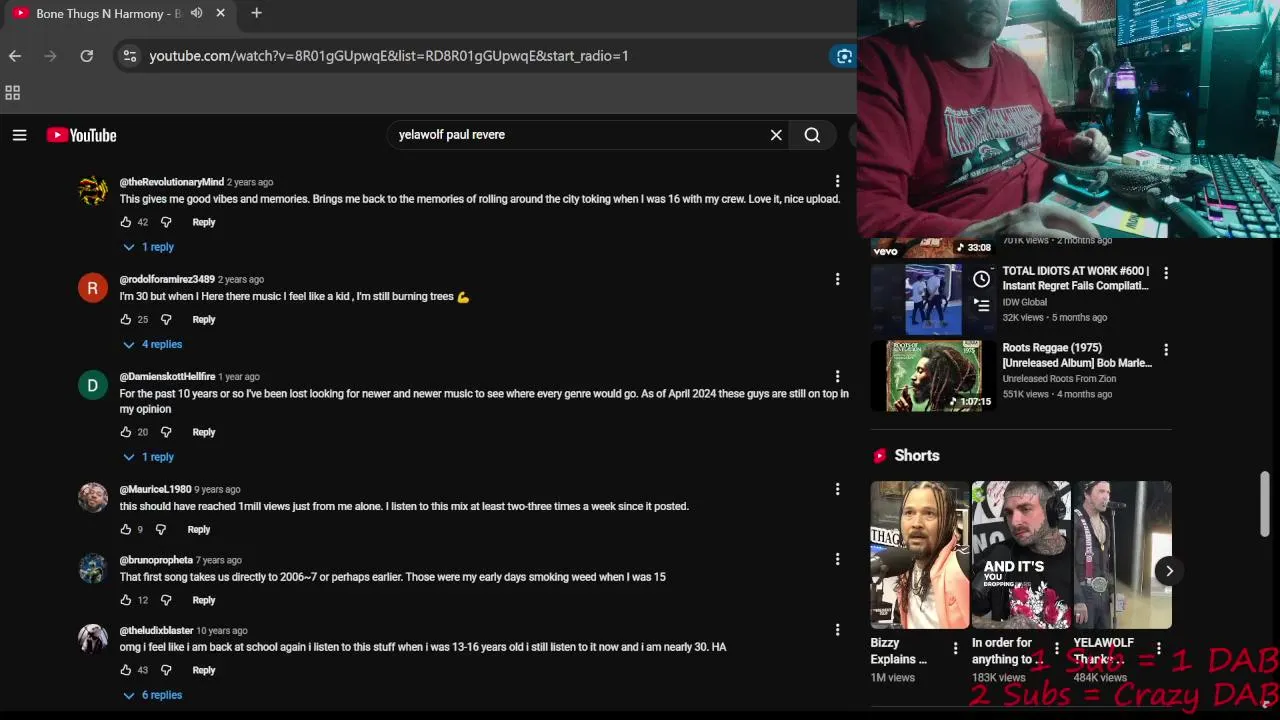
Task: Like MauriceL1980's comment
Action: tap(125, 529)
